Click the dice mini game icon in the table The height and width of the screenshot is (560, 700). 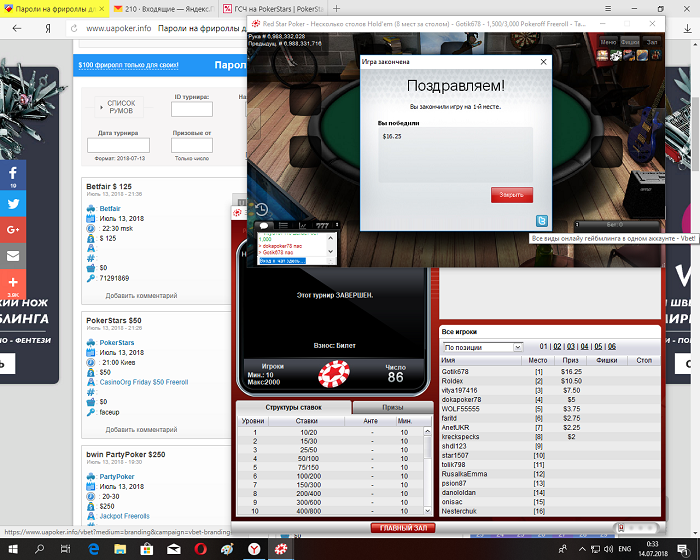pyautogui.click(x=616, y=55)
